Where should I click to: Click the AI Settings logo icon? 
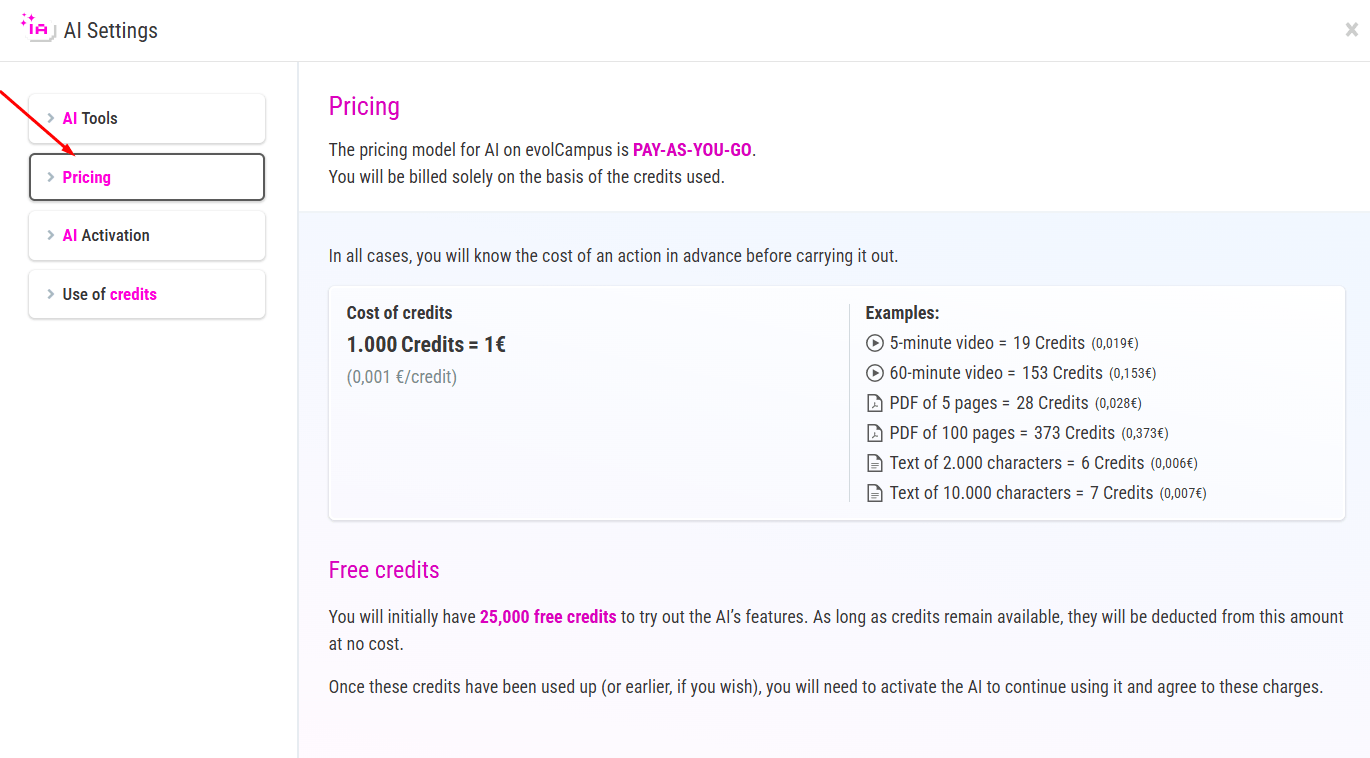click(37, 27)
